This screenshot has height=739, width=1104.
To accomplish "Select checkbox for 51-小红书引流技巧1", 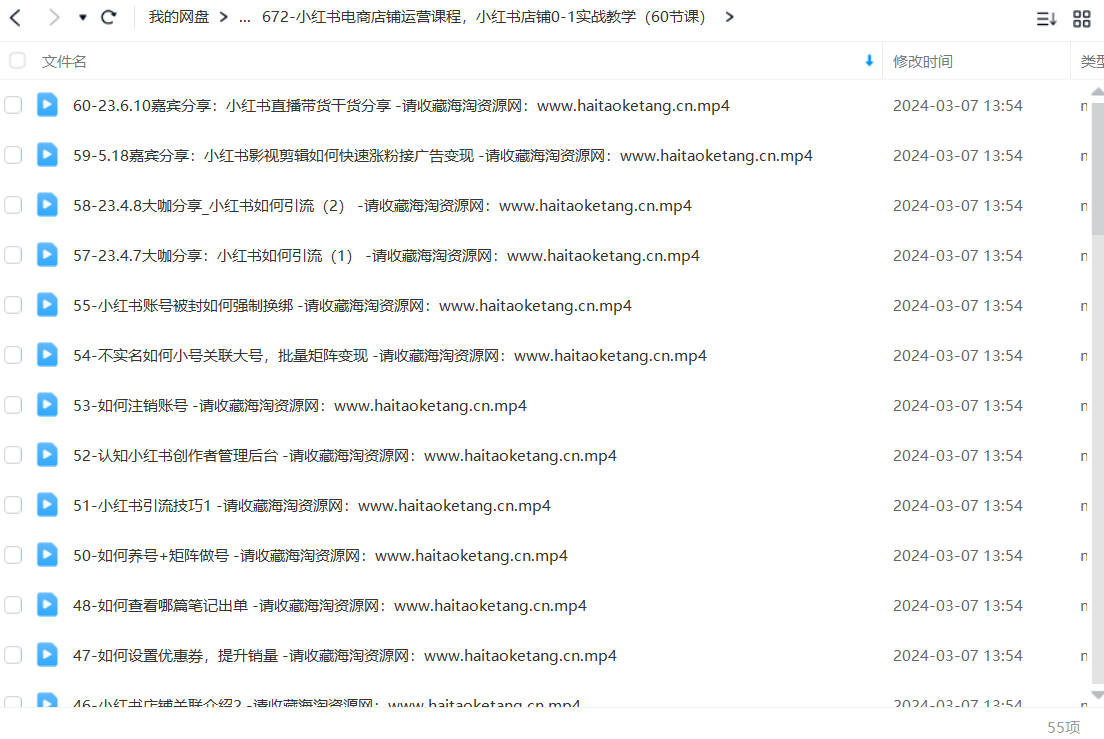I will pyautogui.click(x=13, y=505).
